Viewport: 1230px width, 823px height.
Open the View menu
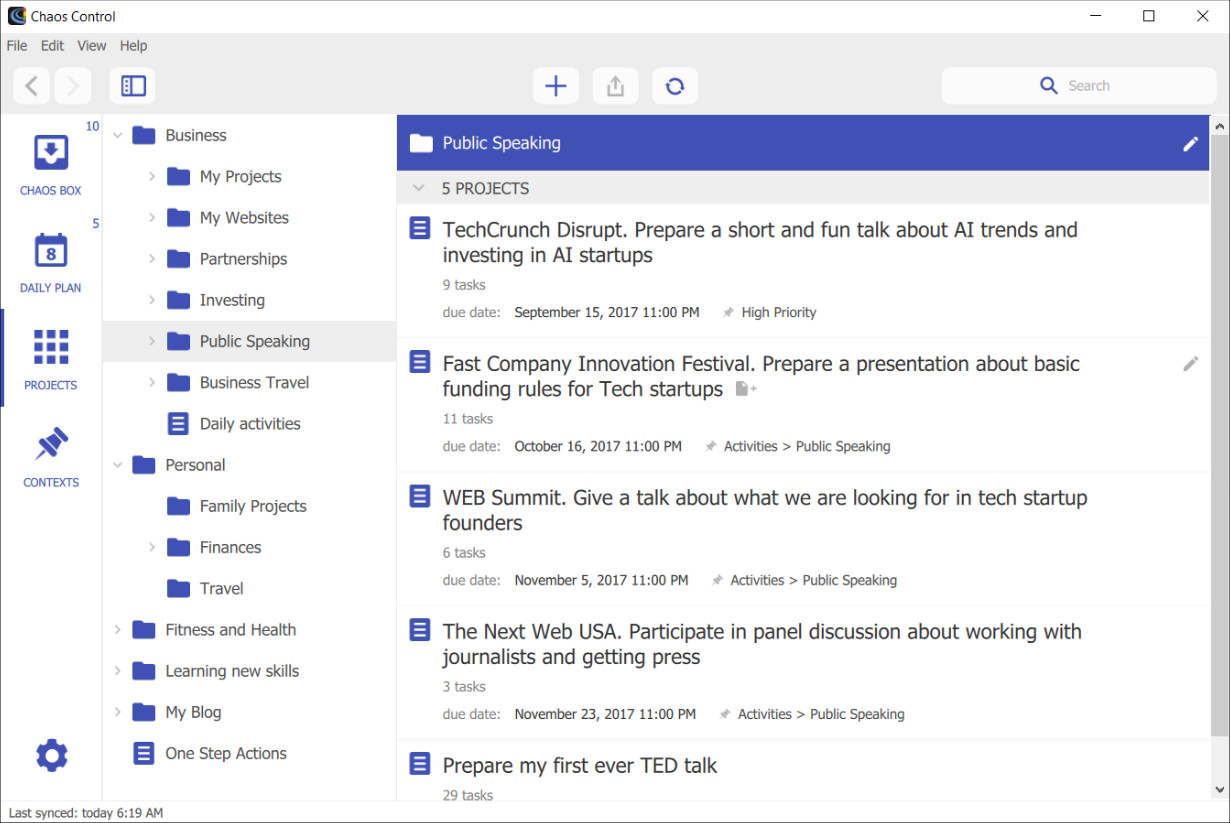[x=92, y=45]
